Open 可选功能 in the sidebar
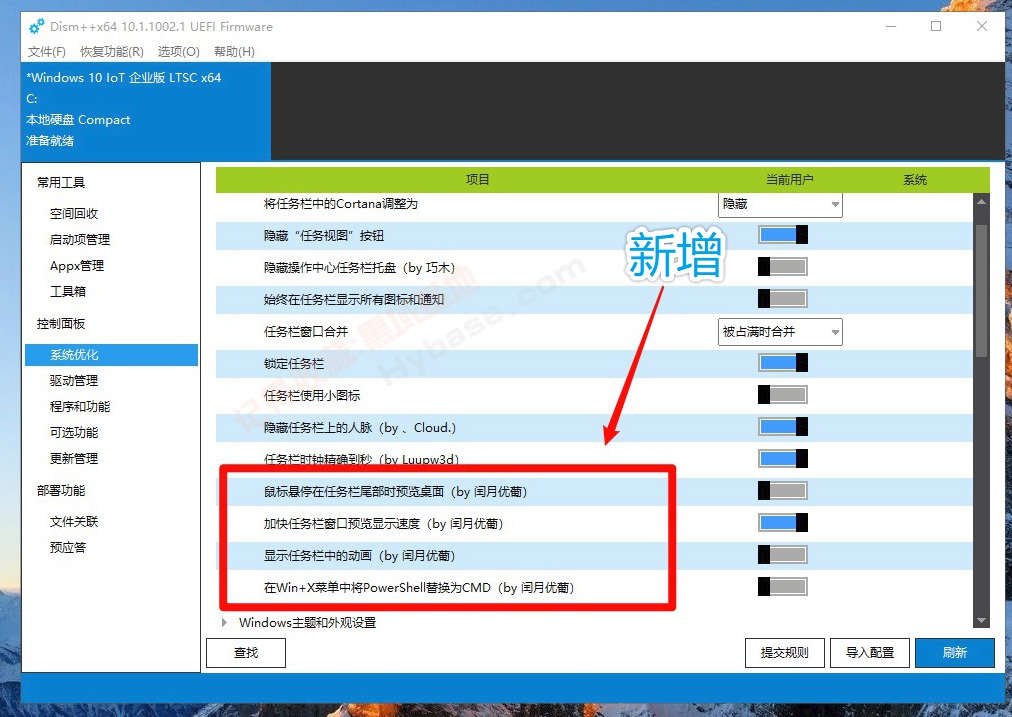1012x717 pixels. 74,432
